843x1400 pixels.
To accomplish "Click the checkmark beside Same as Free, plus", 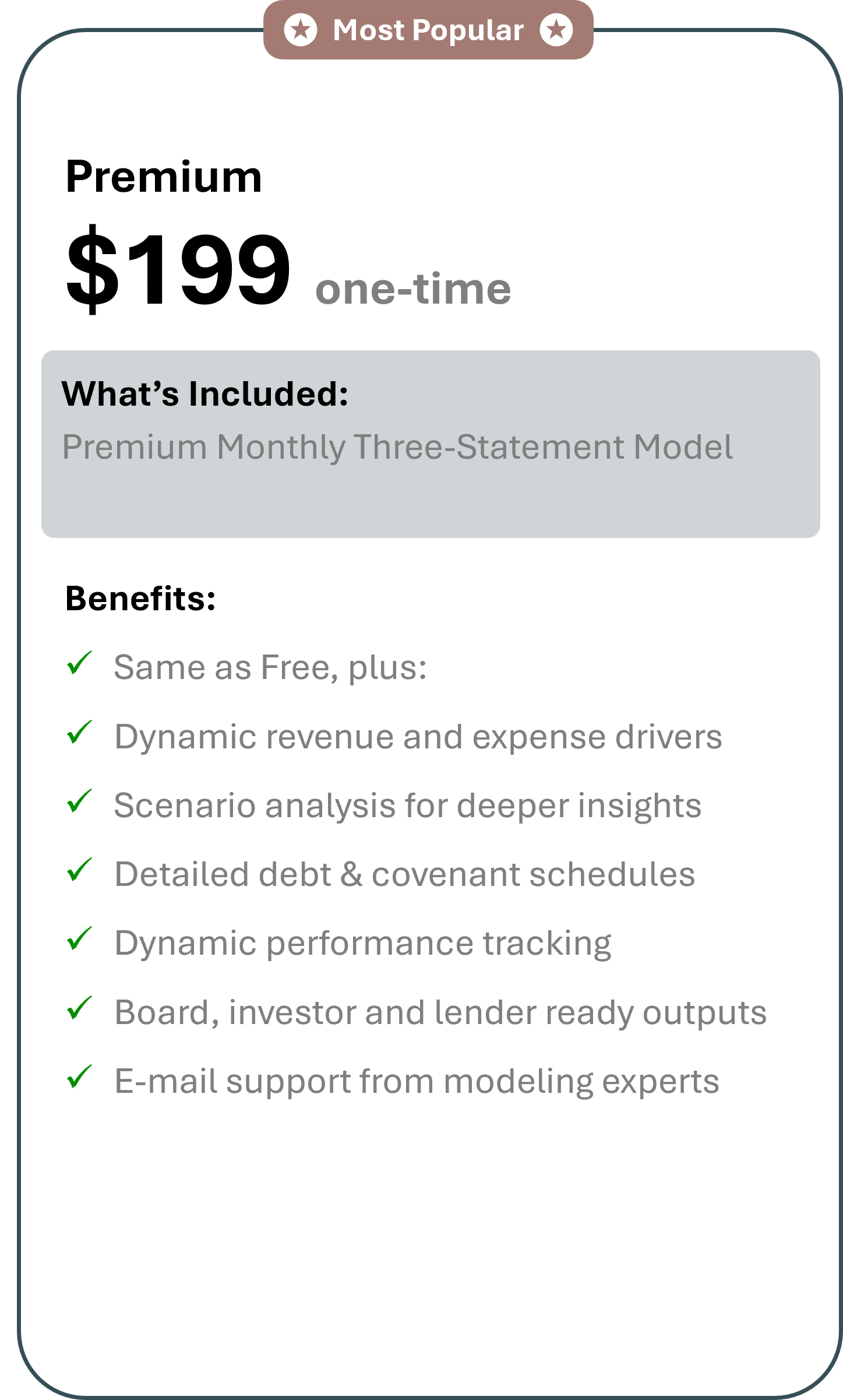I will click(x=80, y=663).
